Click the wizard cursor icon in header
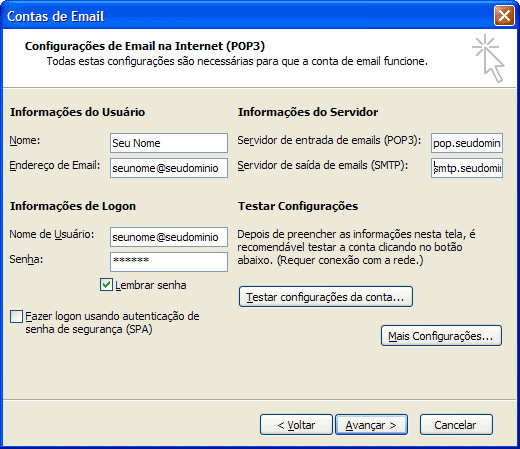 coord(488,58)
